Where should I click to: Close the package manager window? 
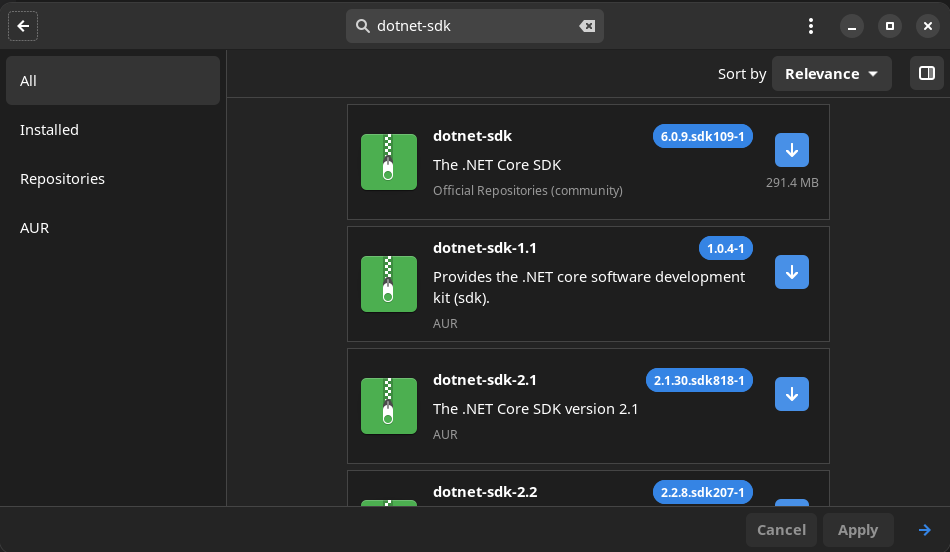click(928, 26)
